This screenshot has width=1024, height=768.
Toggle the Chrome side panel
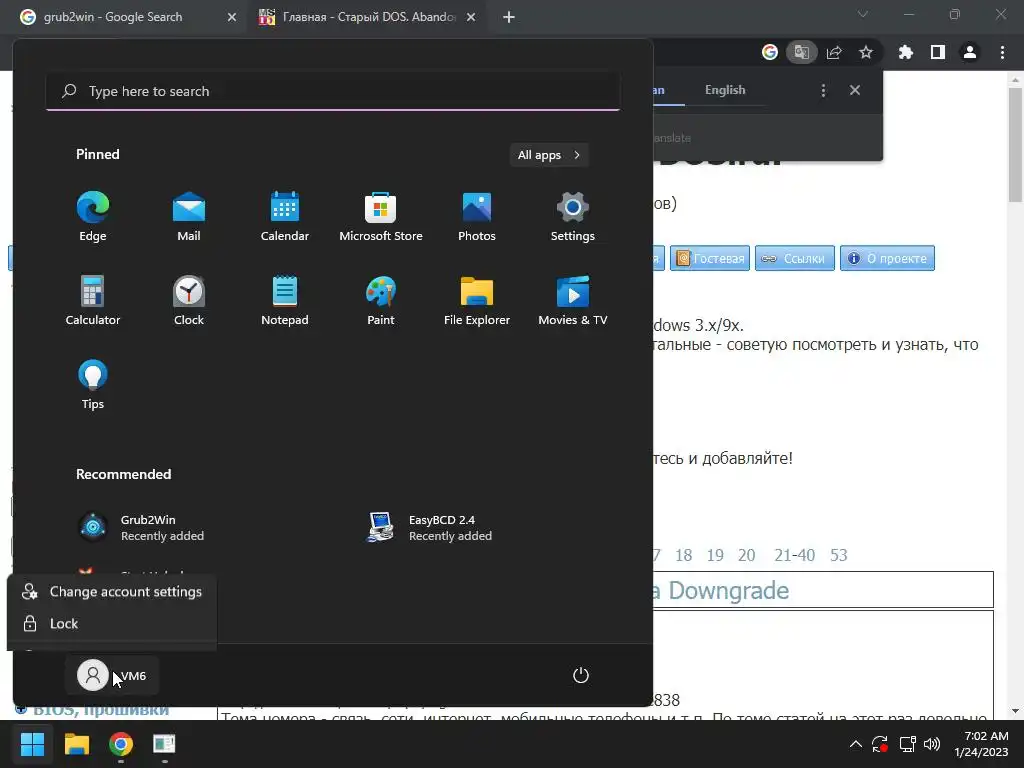(x=938, y=52)
